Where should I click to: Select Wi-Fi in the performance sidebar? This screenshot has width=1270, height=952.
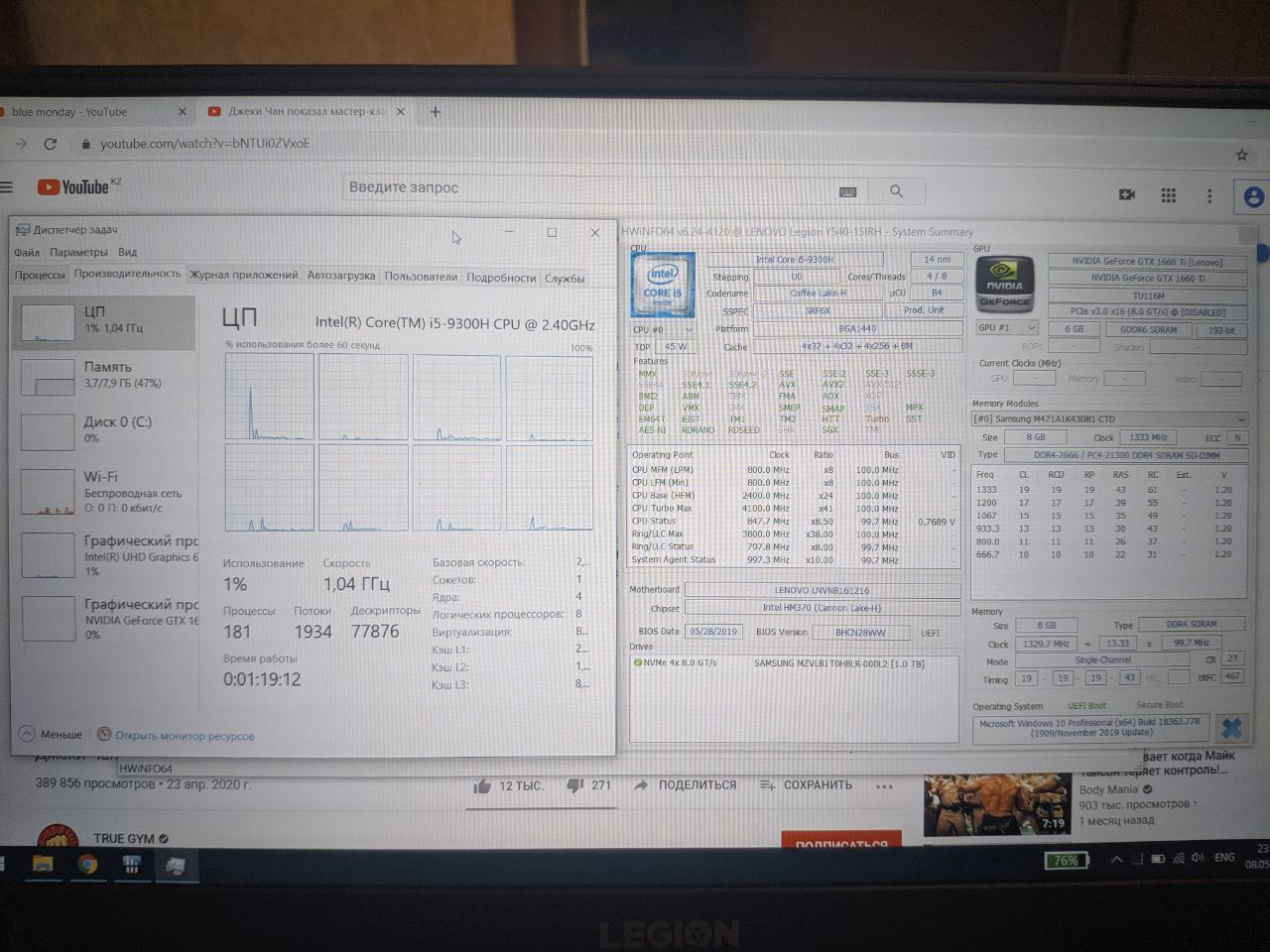(104, 491)
